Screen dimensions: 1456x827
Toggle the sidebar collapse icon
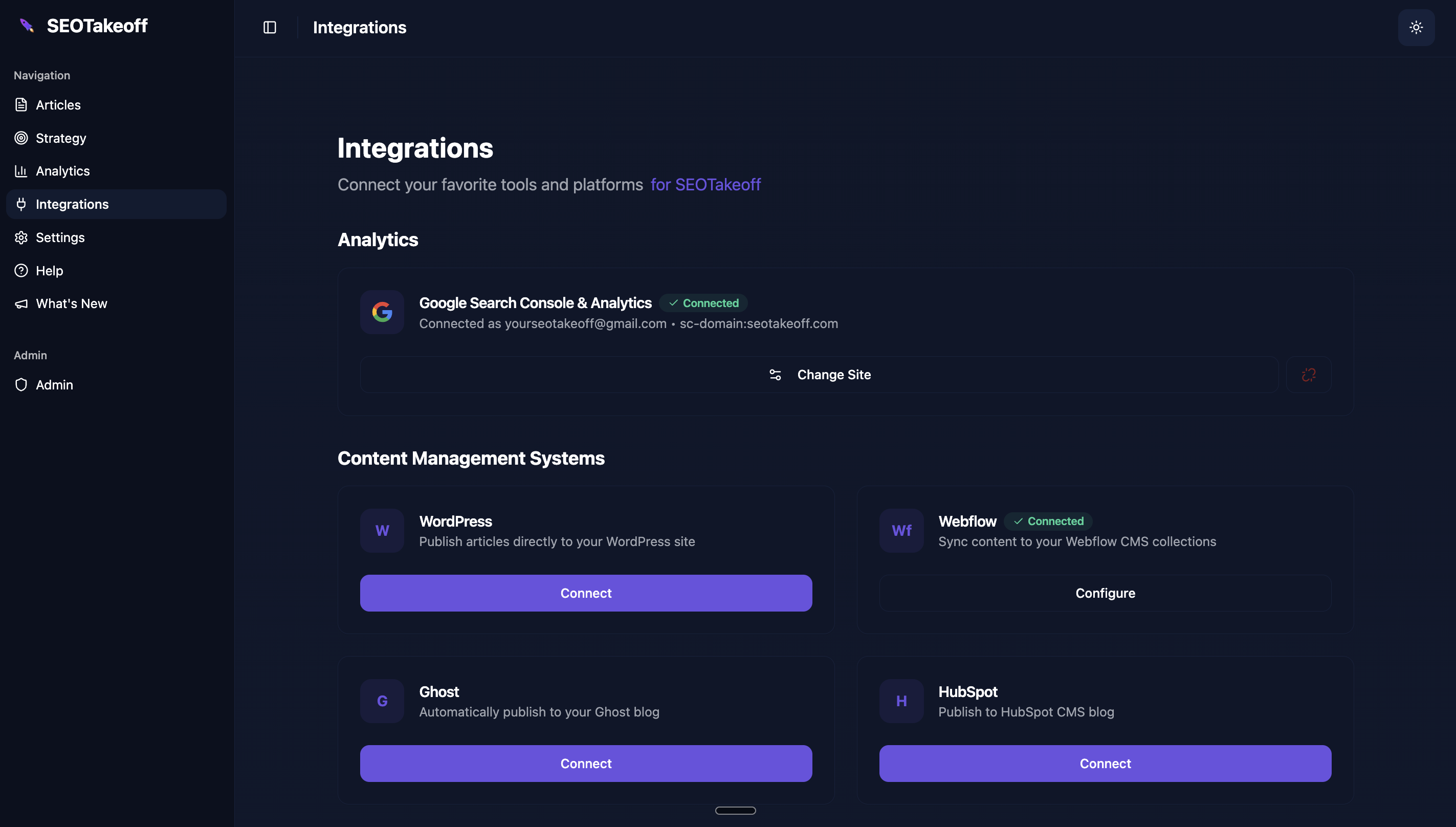[x=270, y=27]
